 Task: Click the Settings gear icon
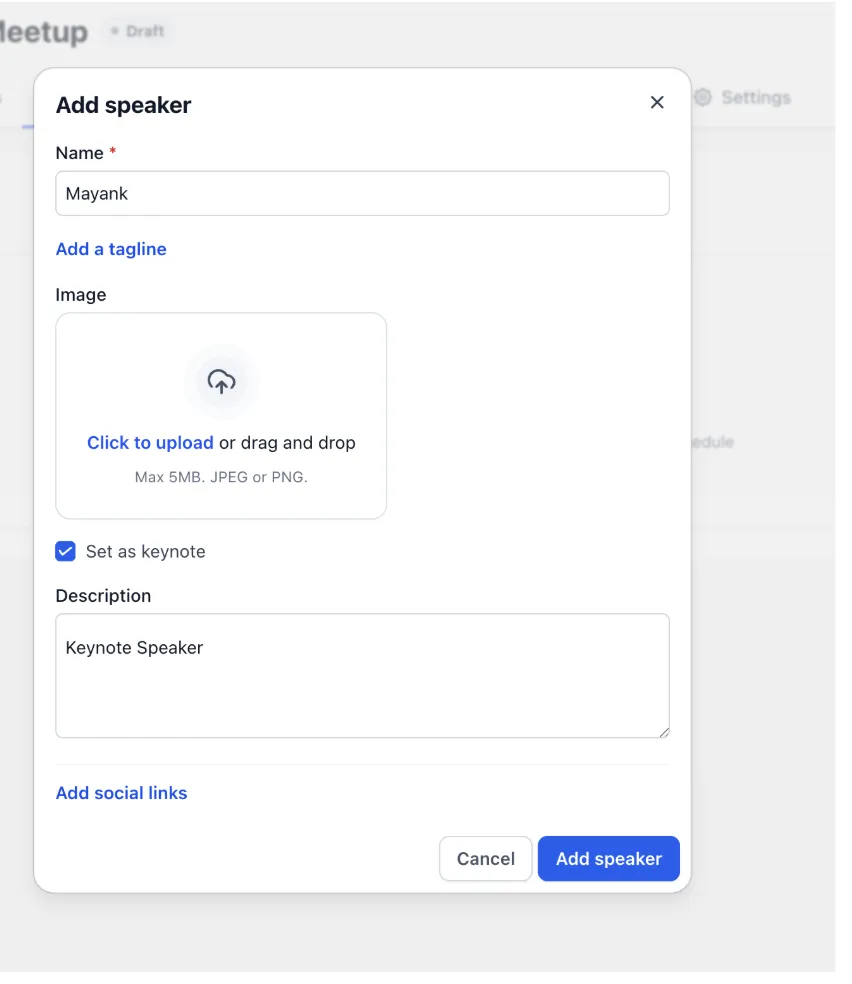[x=703, y=97]
